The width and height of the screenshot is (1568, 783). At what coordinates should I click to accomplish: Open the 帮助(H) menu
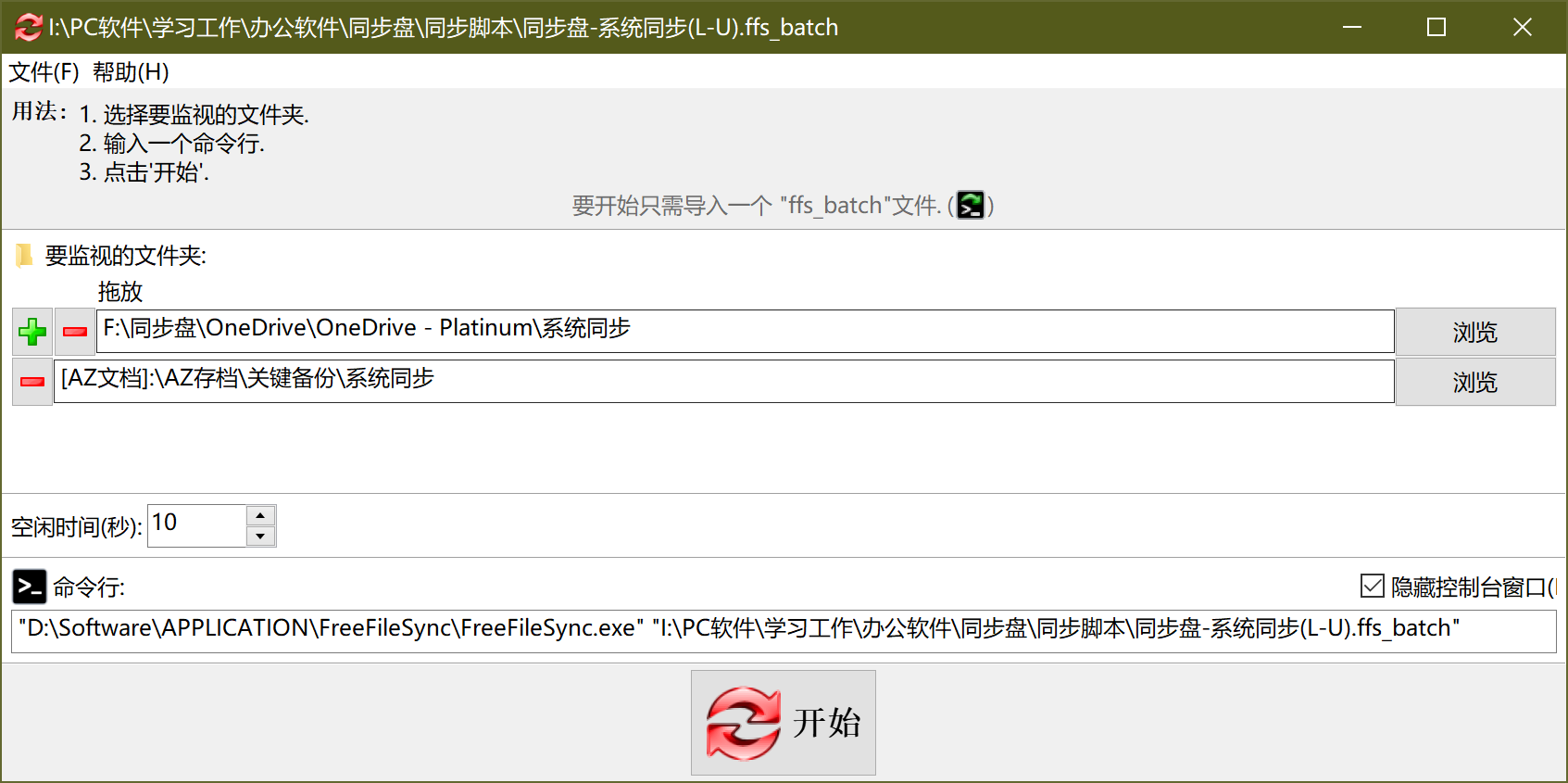pos(131,71)
